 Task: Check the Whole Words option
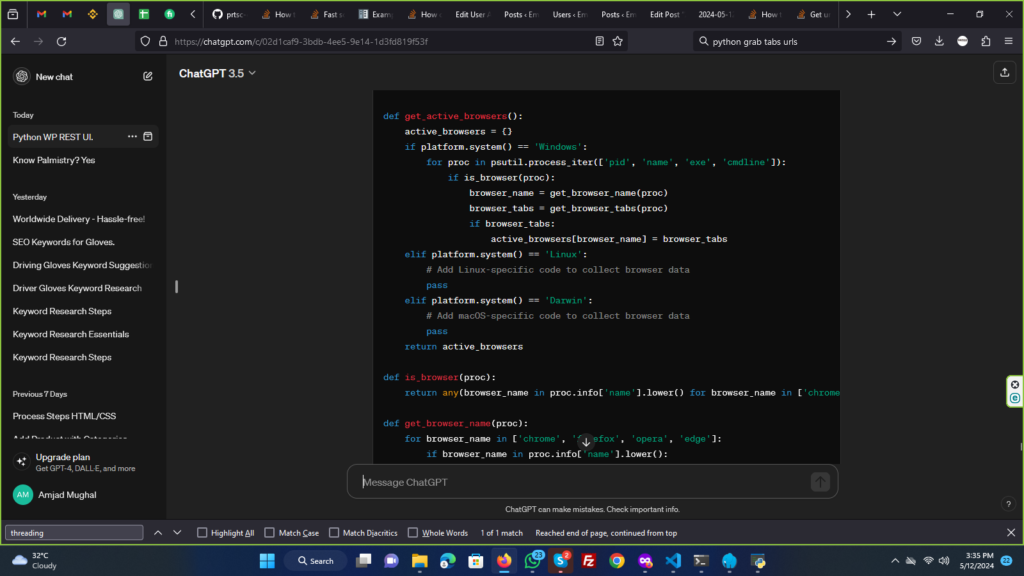tap(413, 533)
